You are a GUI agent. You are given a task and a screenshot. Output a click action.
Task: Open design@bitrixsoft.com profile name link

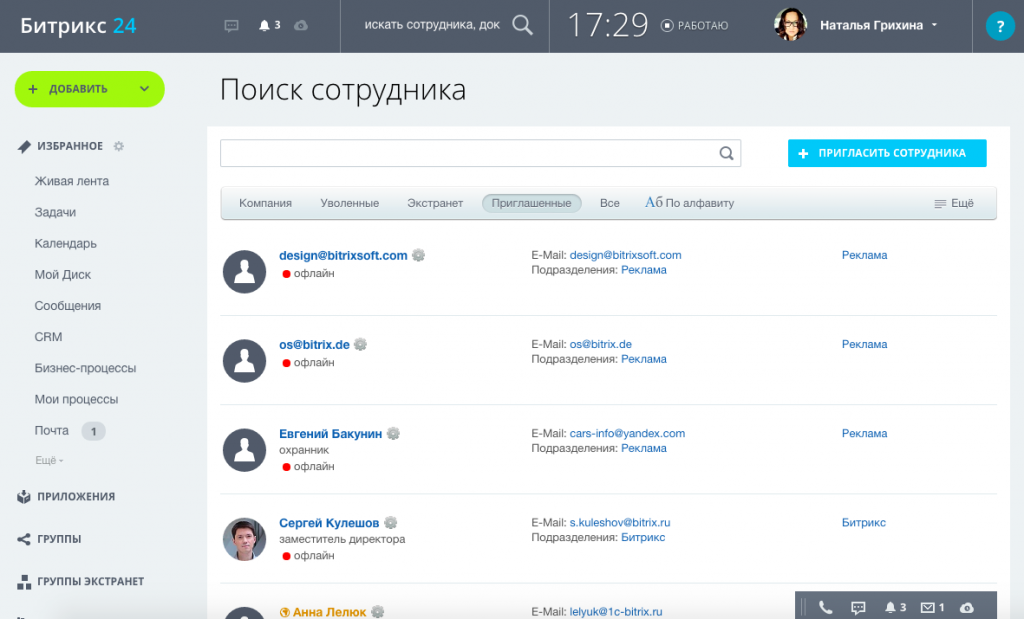343,255
